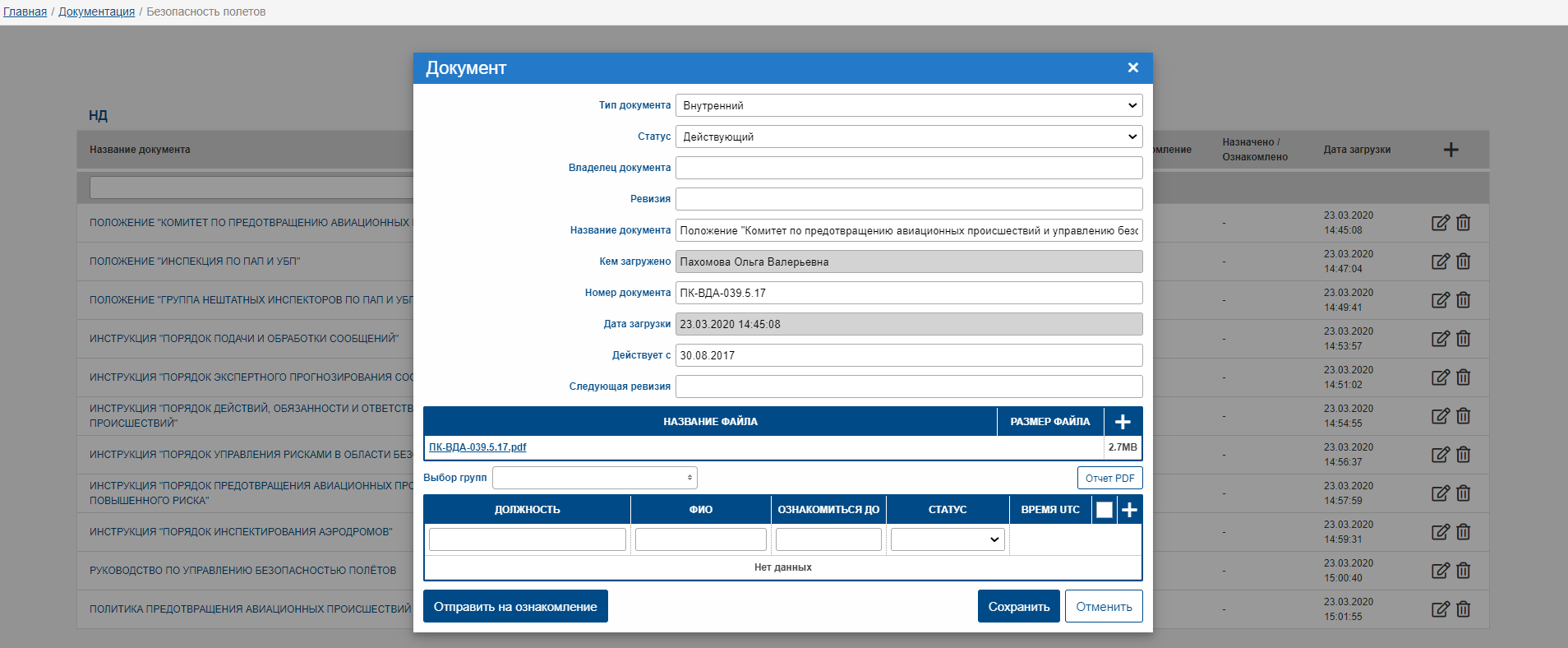Edit the document loaded at 15:01:55
The height and width of the screenshot is (648, 1568).
tap(1441, 609)
